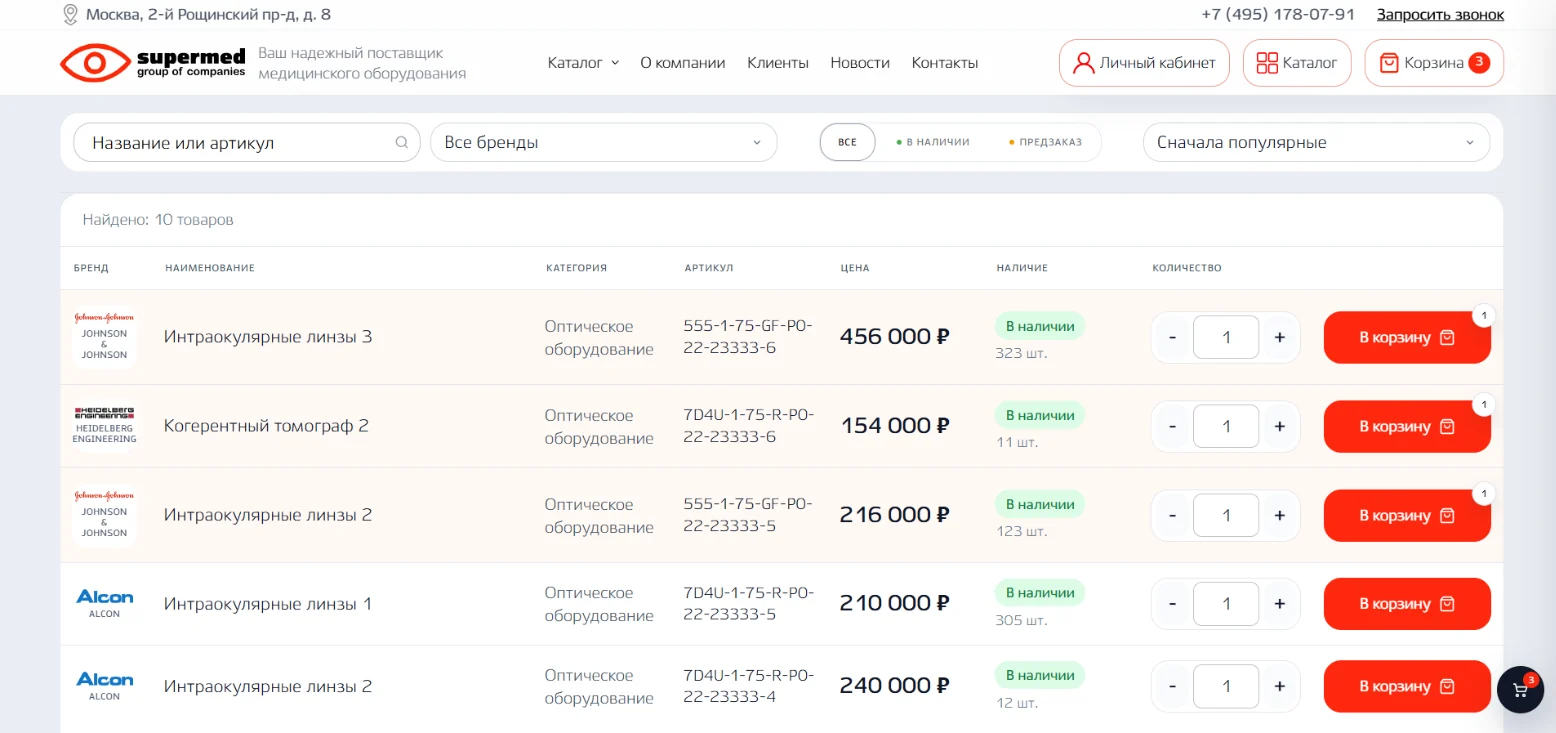
Task: Open the floating cart icon with badge 3
Action: click(x=1520, y=690)
